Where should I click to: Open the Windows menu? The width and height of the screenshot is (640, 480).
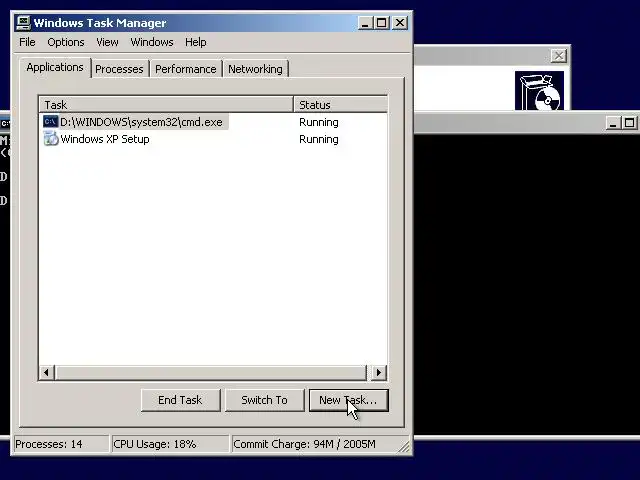point(152,42)
